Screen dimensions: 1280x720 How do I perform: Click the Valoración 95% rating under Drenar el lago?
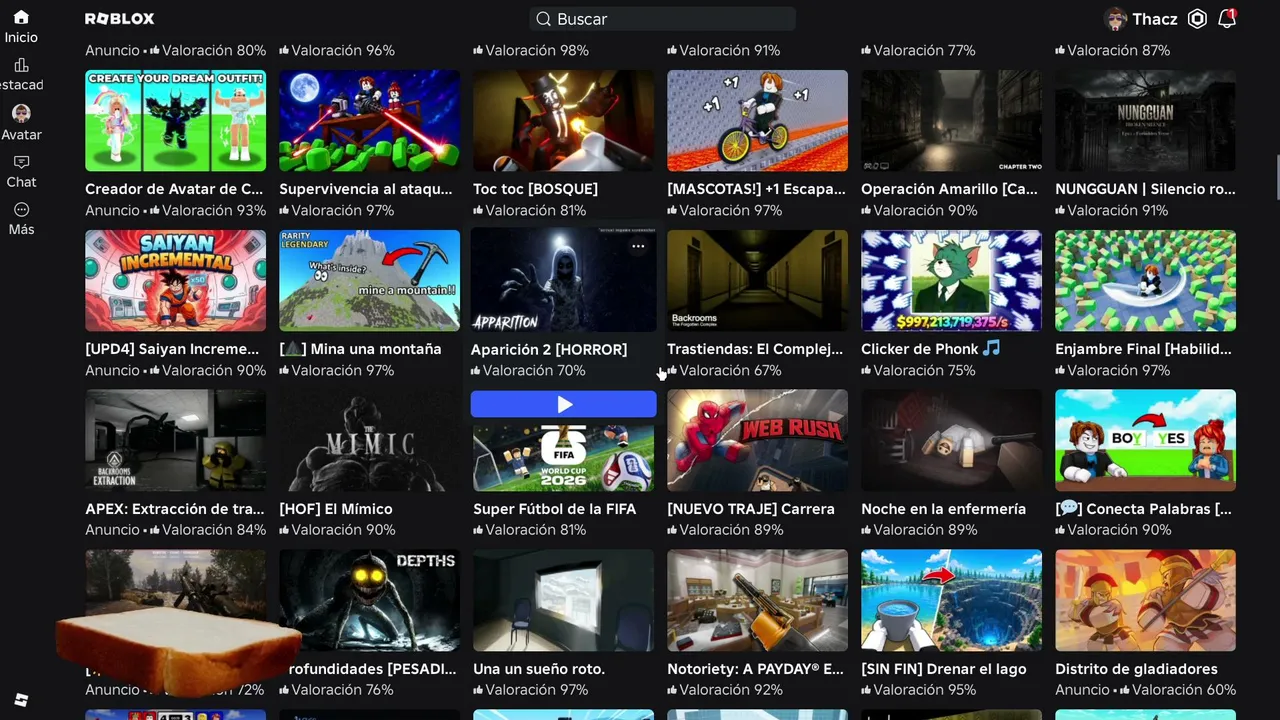(x=919, y=690)
